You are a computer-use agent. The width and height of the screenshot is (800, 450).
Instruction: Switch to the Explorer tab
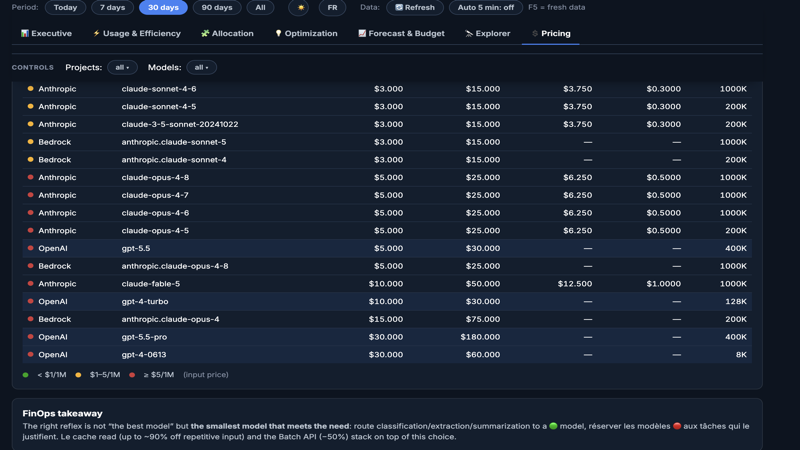tap(488, 33)
